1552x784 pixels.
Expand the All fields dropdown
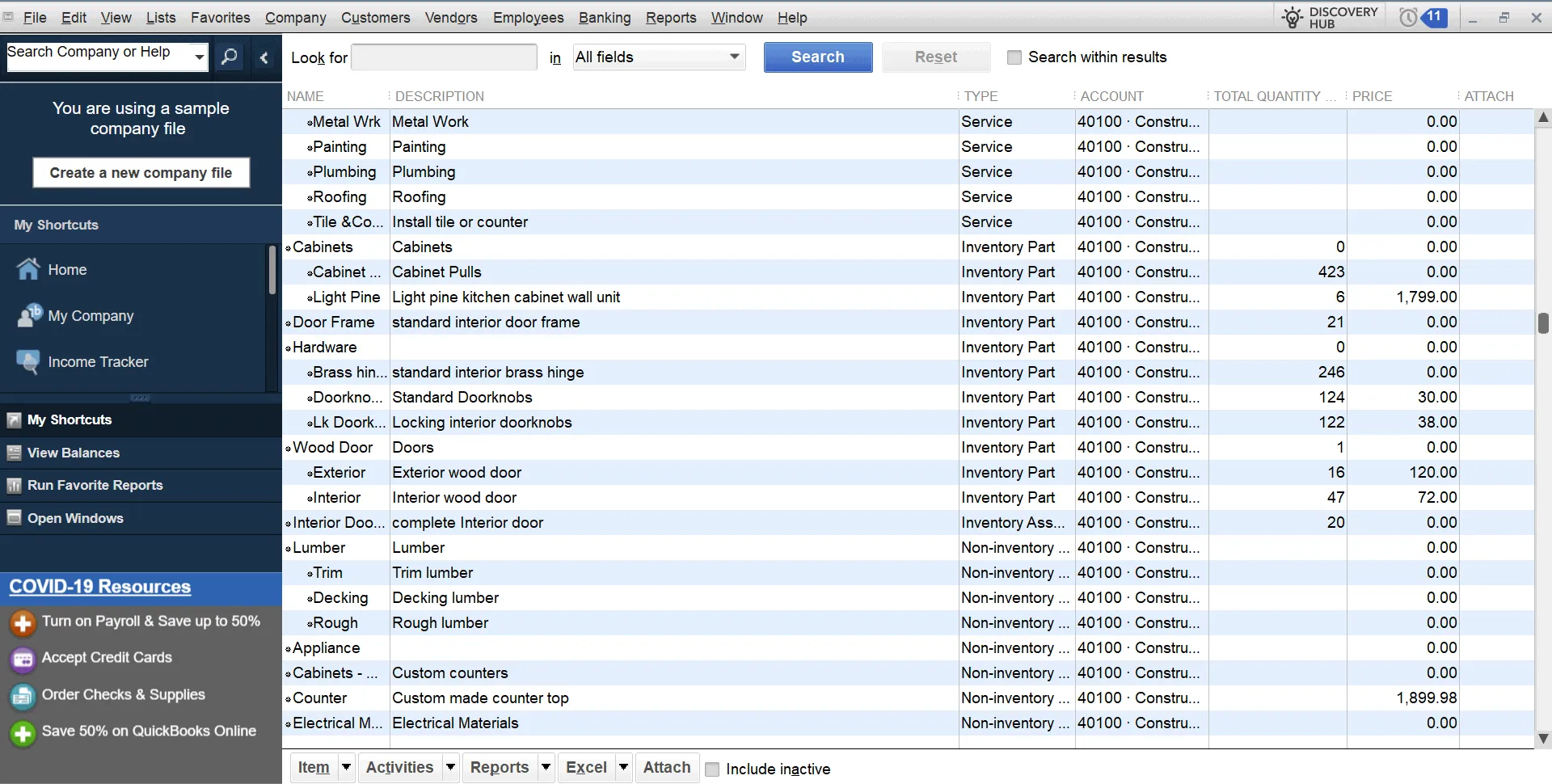pos(734,57)
